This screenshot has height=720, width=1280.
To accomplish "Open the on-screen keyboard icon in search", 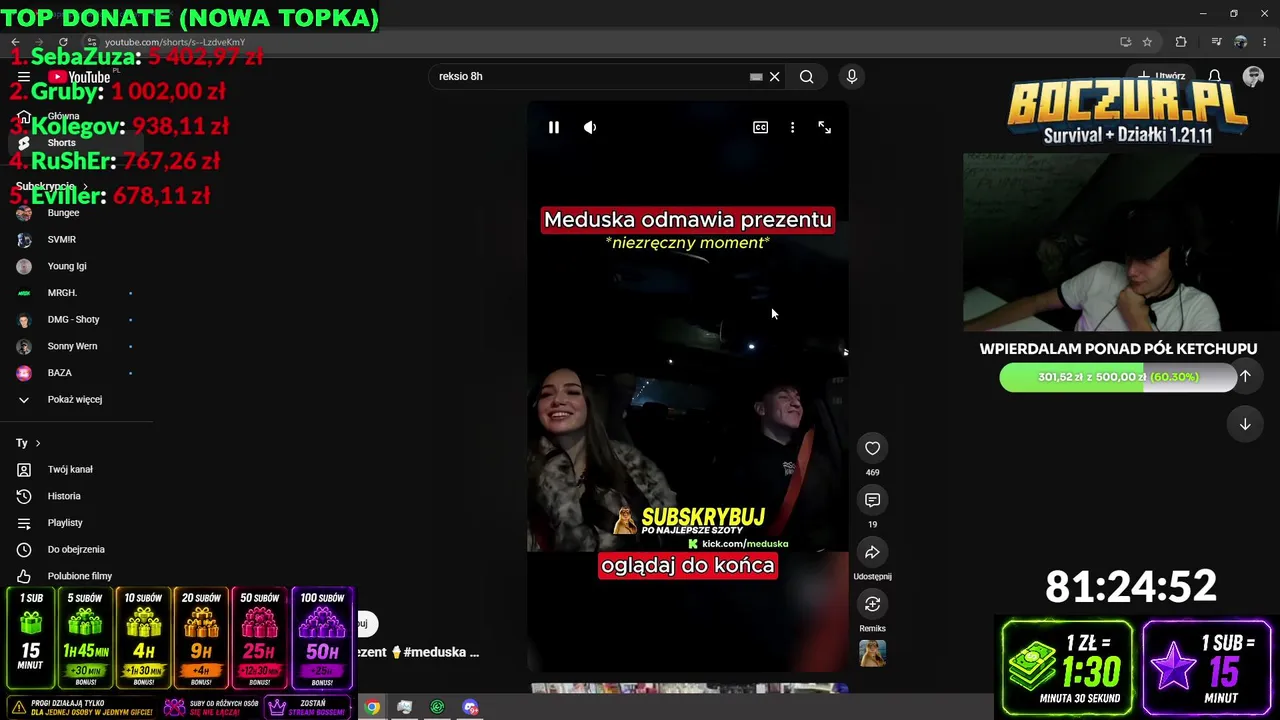I will tap(756, 76).
